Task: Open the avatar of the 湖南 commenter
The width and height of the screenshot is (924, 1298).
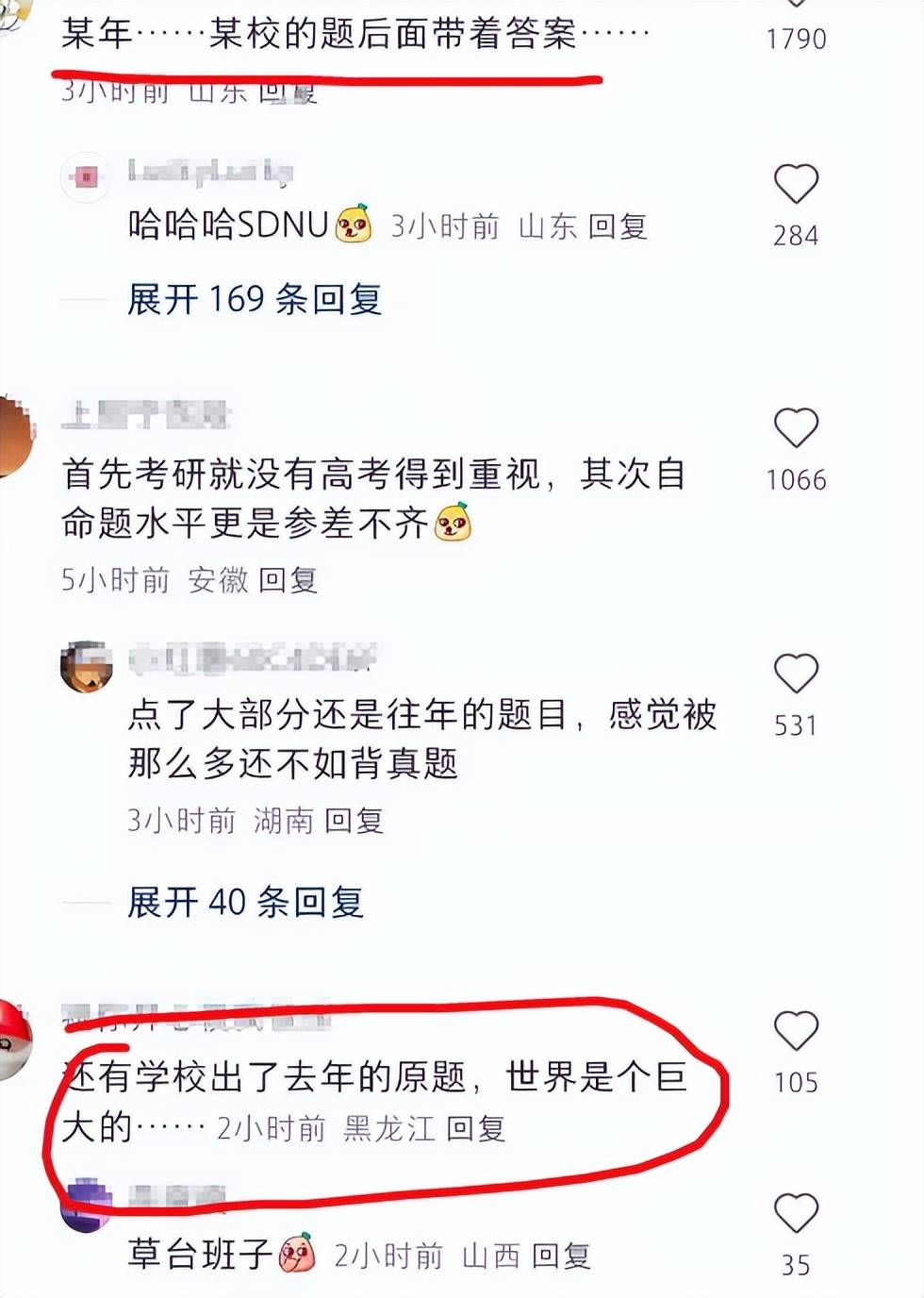Action: point(86,666)
